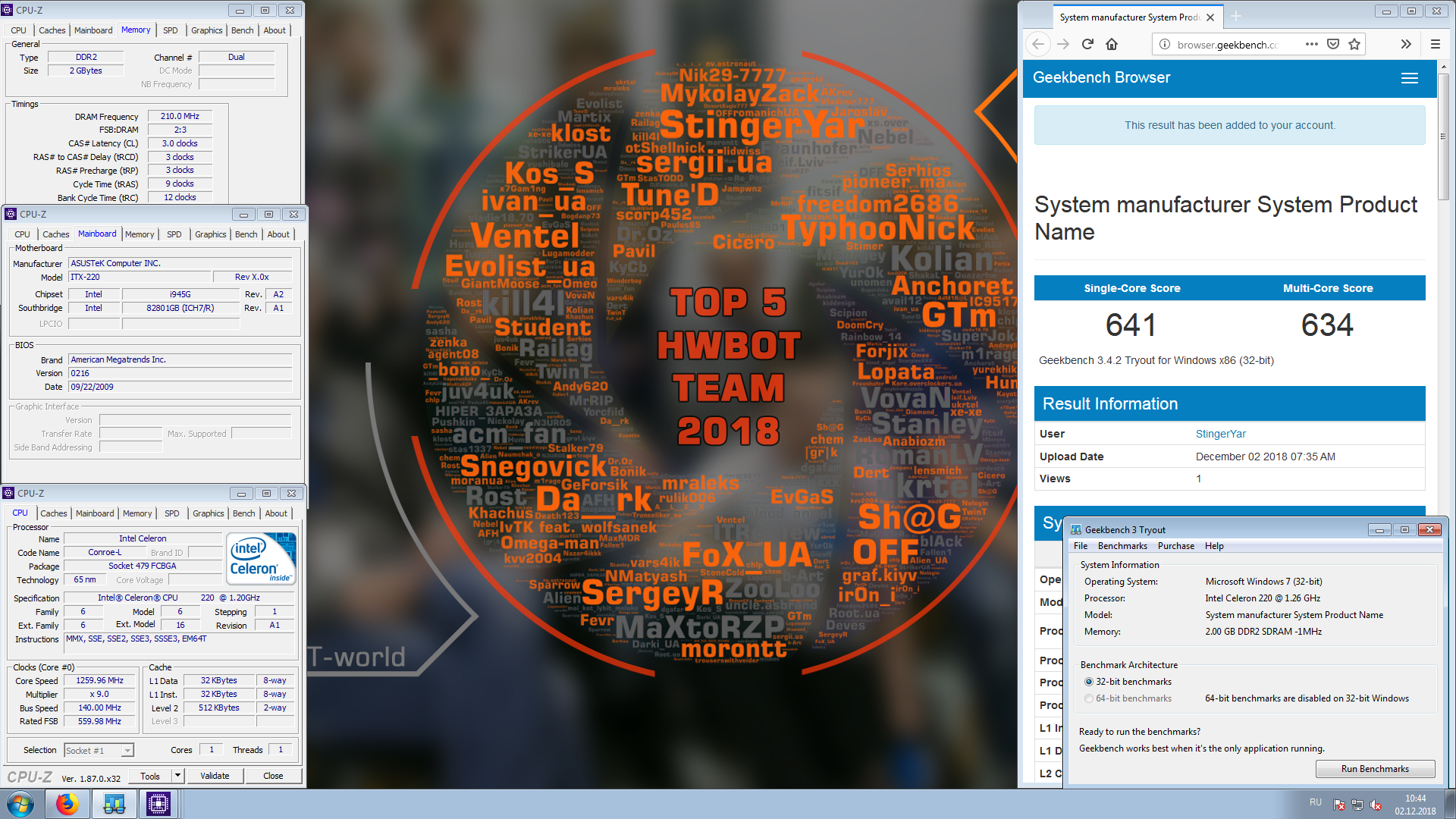
Task: Open About tab in bottom CPU-Z window
Action: point(276,513)
